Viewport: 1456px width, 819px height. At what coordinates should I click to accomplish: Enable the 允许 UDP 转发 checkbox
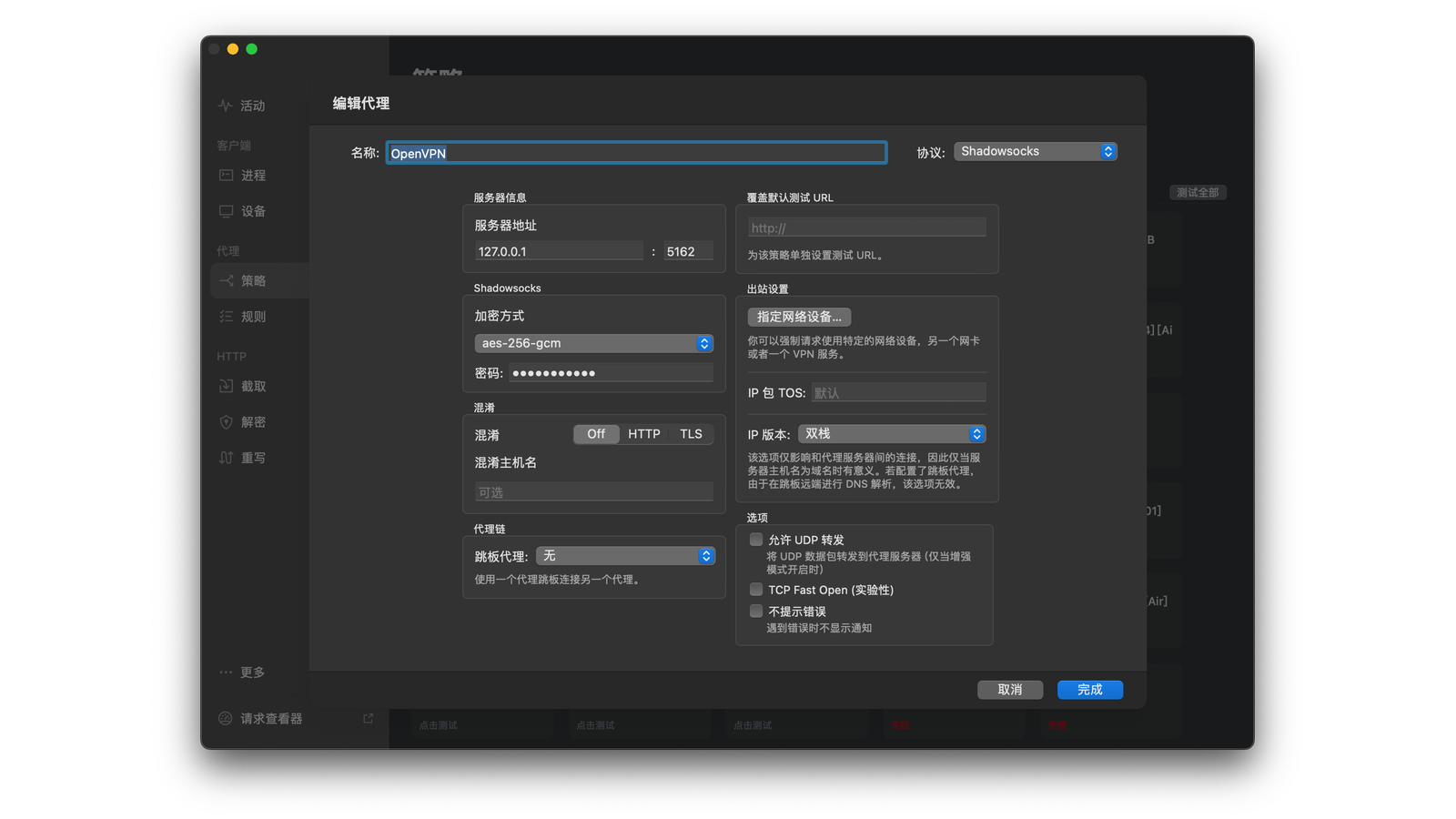click(x=756, y=540)
